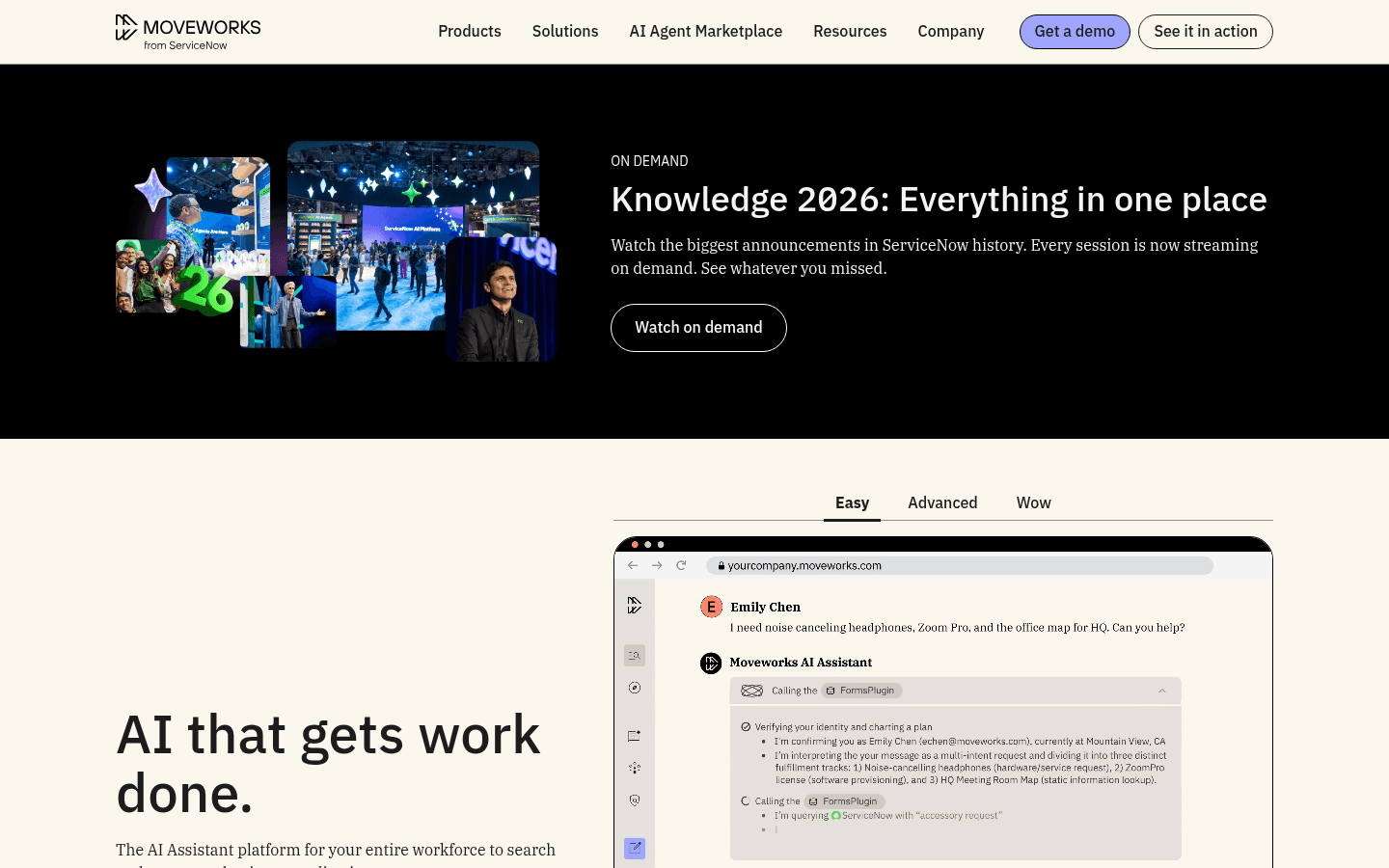This screenshot has height=868, width=1389.
Task: Click the Moveworks logo in demo sidebar
Action: (x=634, y=606)
